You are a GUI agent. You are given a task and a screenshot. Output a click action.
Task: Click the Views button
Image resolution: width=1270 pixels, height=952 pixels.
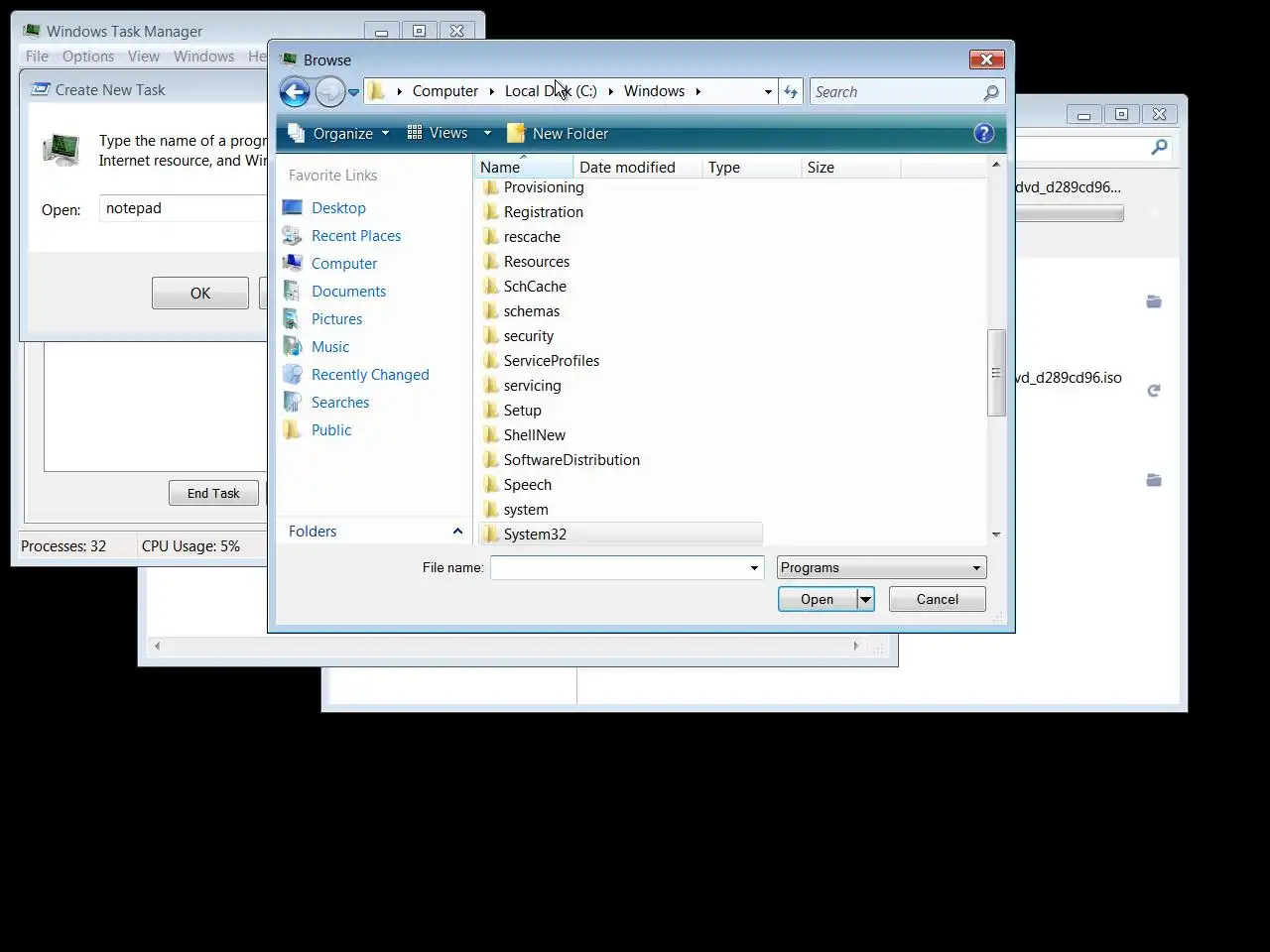pos(438,133)
